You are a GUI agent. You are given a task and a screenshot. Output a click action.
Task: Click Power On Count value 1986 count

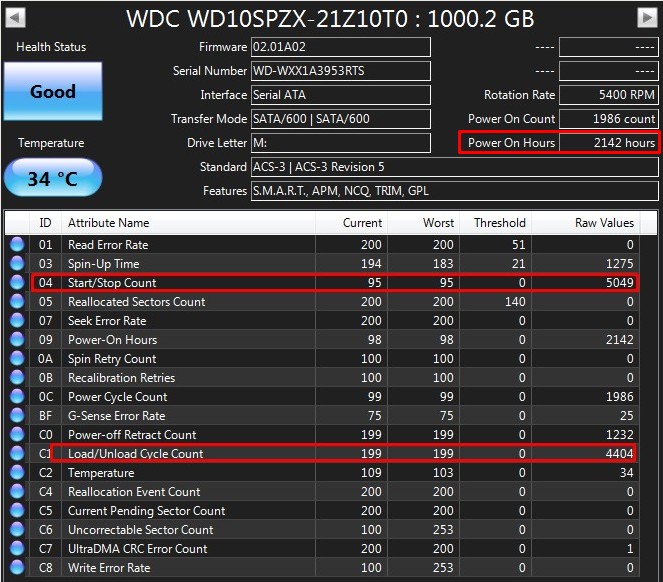pos(608,119)
